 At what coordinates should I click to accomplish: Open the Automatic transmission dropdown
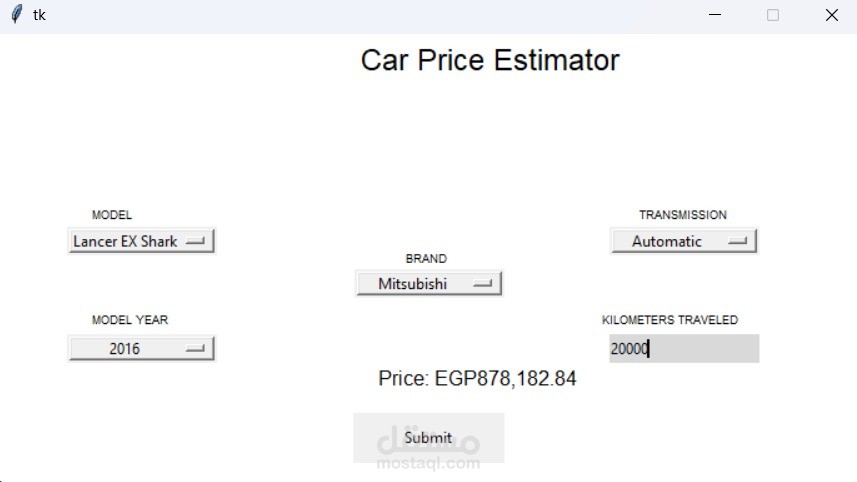tap(684, 241)
